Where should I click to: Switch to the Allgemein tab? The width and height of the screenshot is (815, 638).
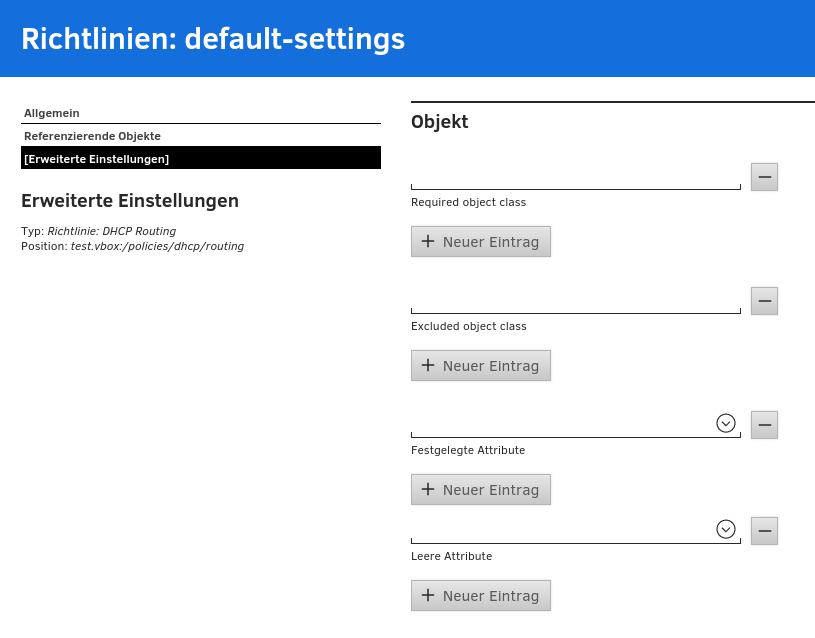point(52,113)
